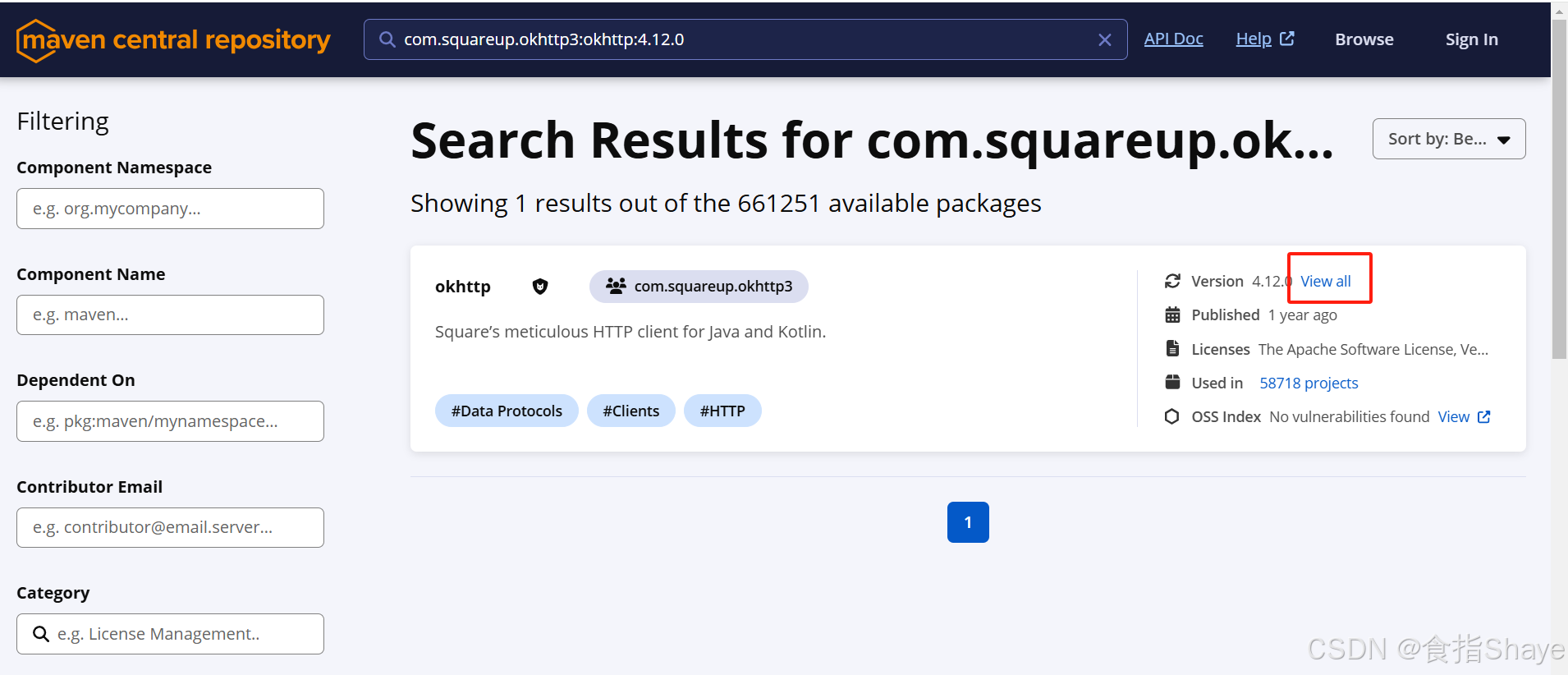Click the Published calendar icon
The image size is (1568, 675).
1172,315
